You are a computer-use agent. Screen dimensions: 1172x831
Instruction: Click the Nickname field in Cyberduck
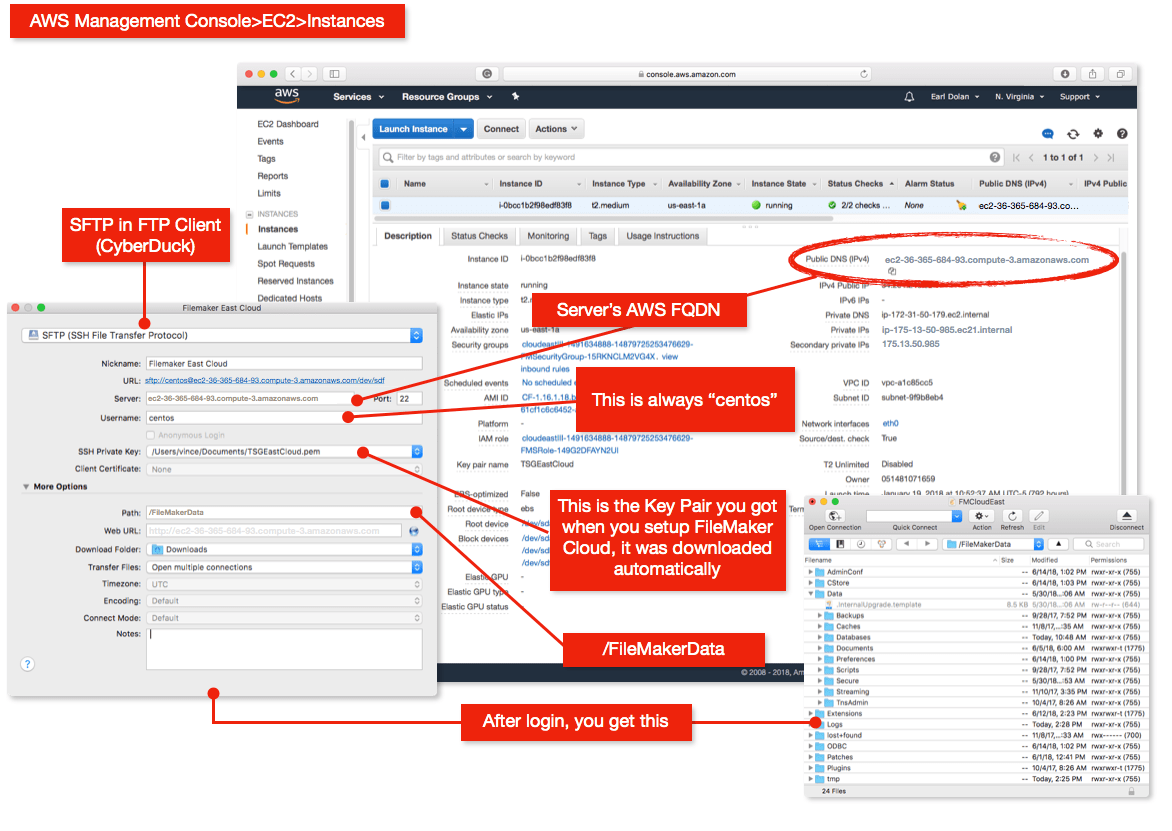[x=284, y=364]
